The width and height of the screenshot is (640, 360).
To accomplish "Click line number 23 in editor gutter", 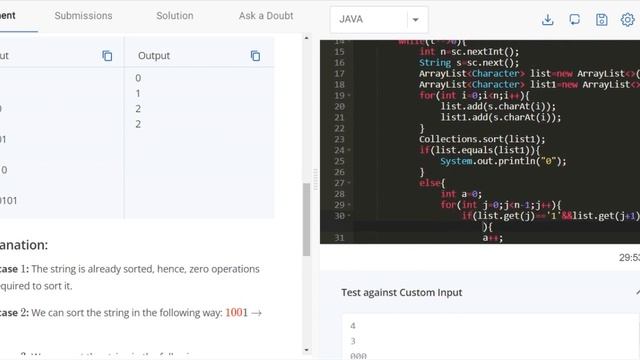I will (x=339, y=139).
